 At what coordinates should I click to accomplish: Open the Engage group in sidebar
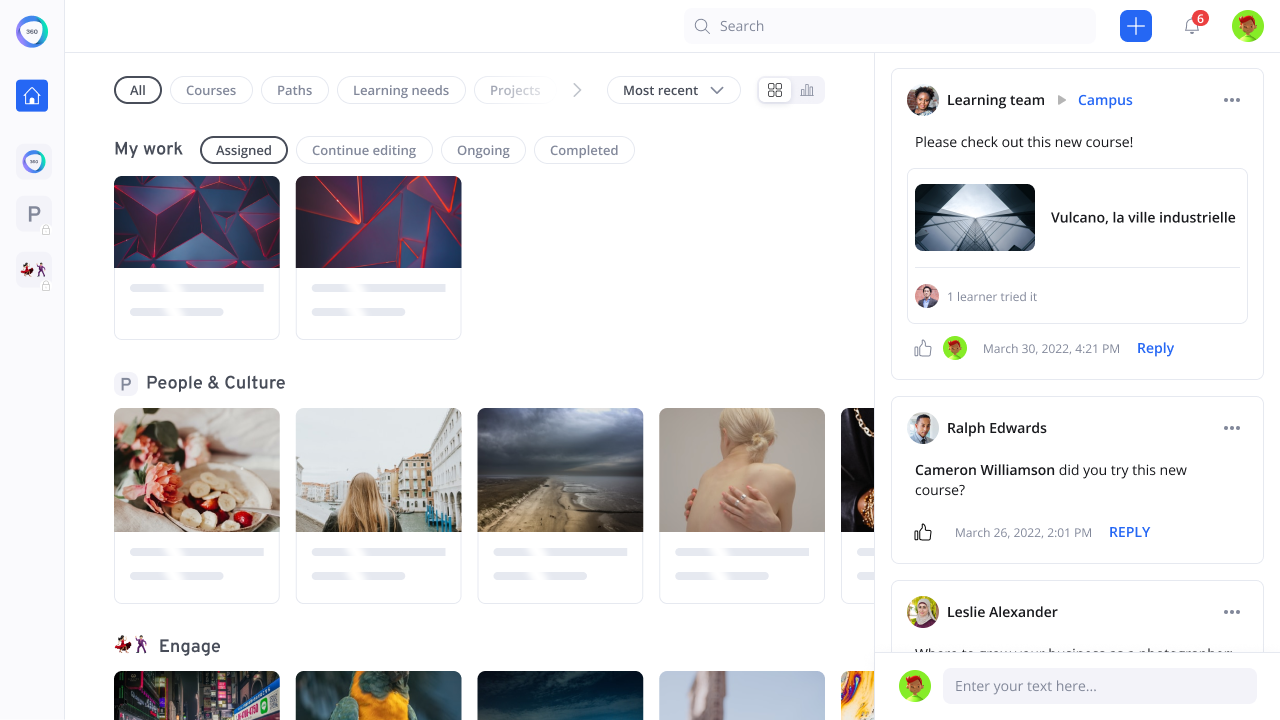34,269
